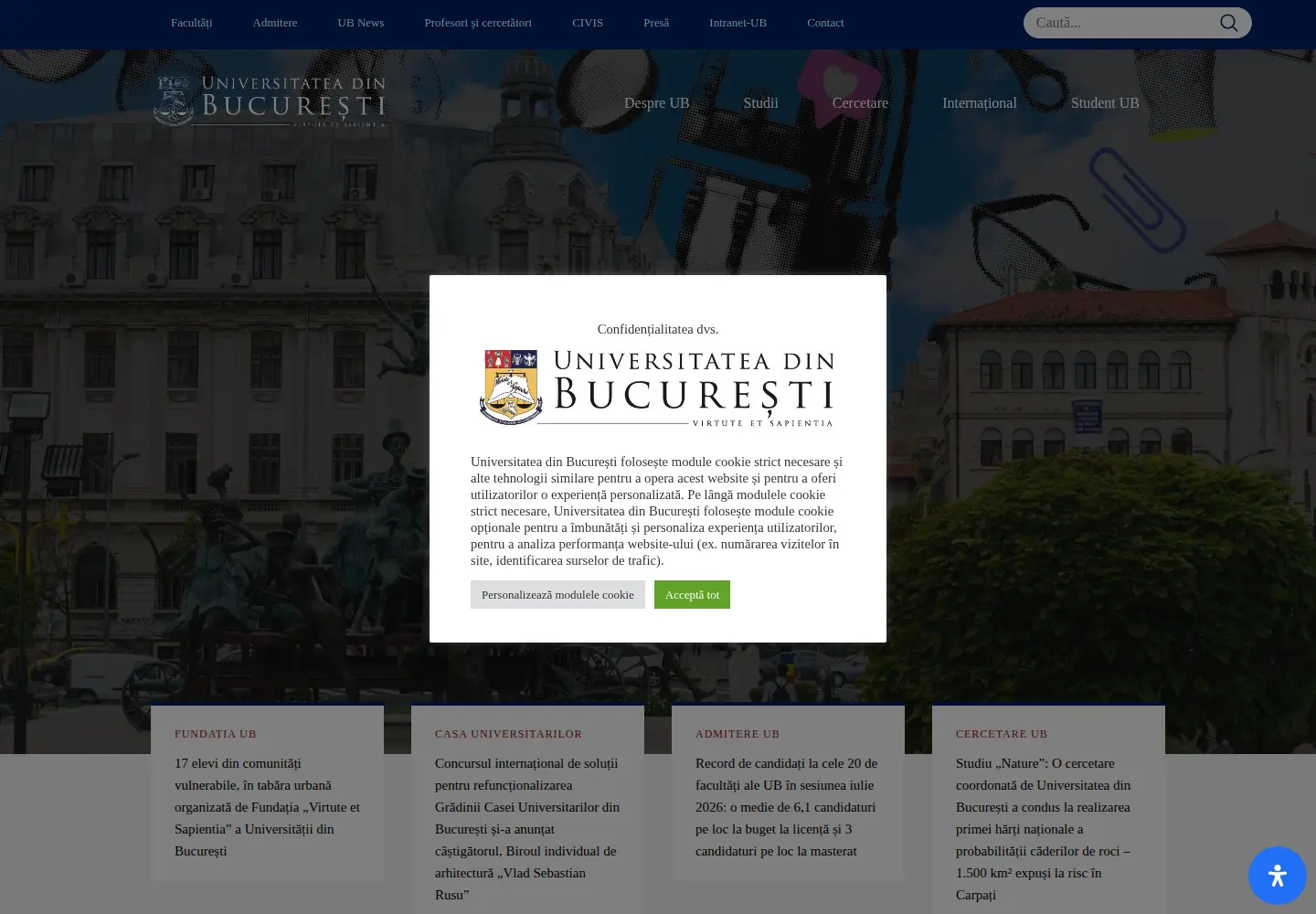Open the Casa Universitarilor category label
Viewport: 1316px width, 914px height.
(508, 734)
